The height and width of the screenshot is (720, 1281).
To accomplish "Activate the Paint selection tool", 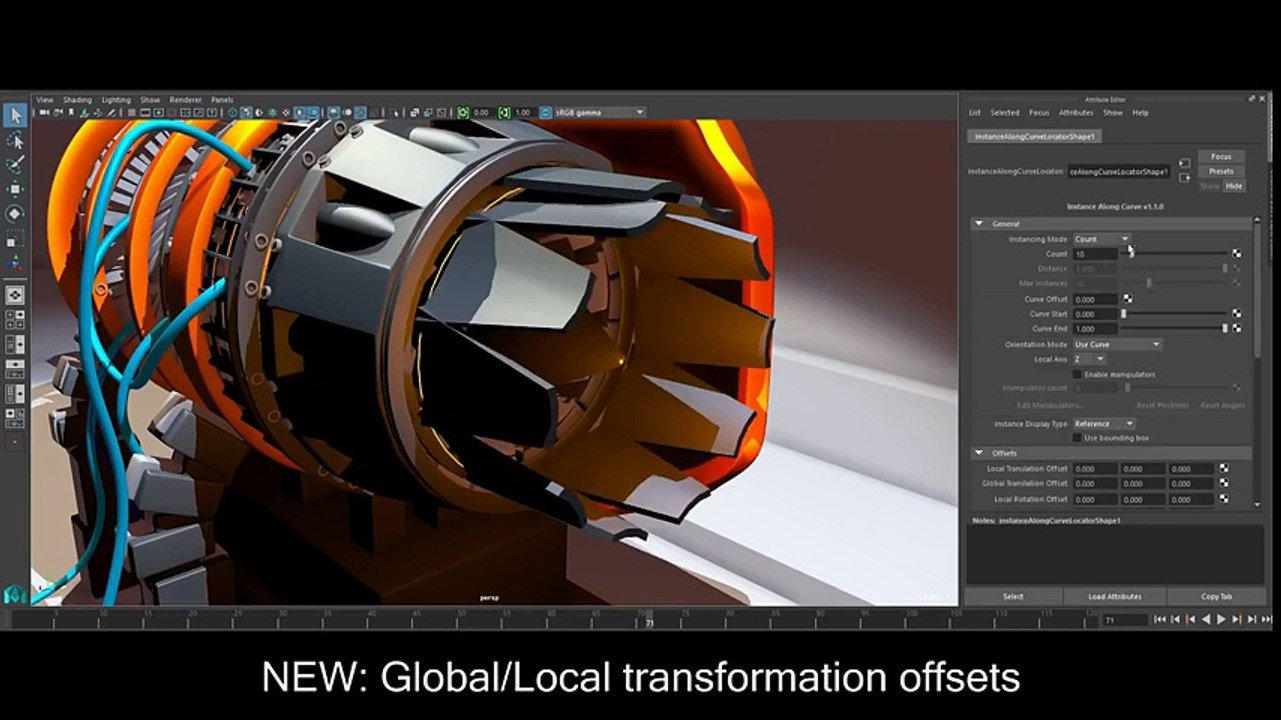I will (x=15, y=165).
